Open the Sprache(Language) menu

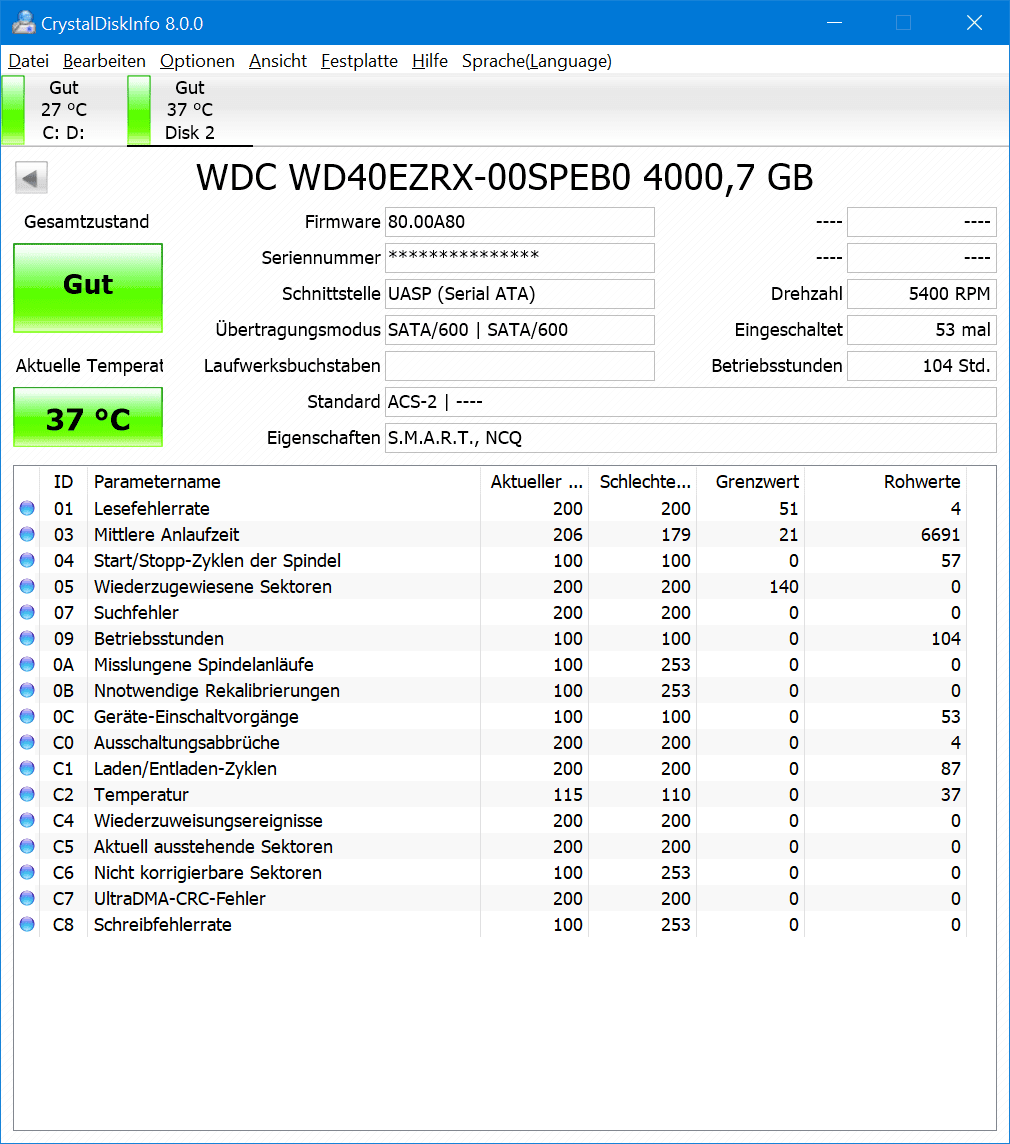pyautogui.click(x=536, y=61)
